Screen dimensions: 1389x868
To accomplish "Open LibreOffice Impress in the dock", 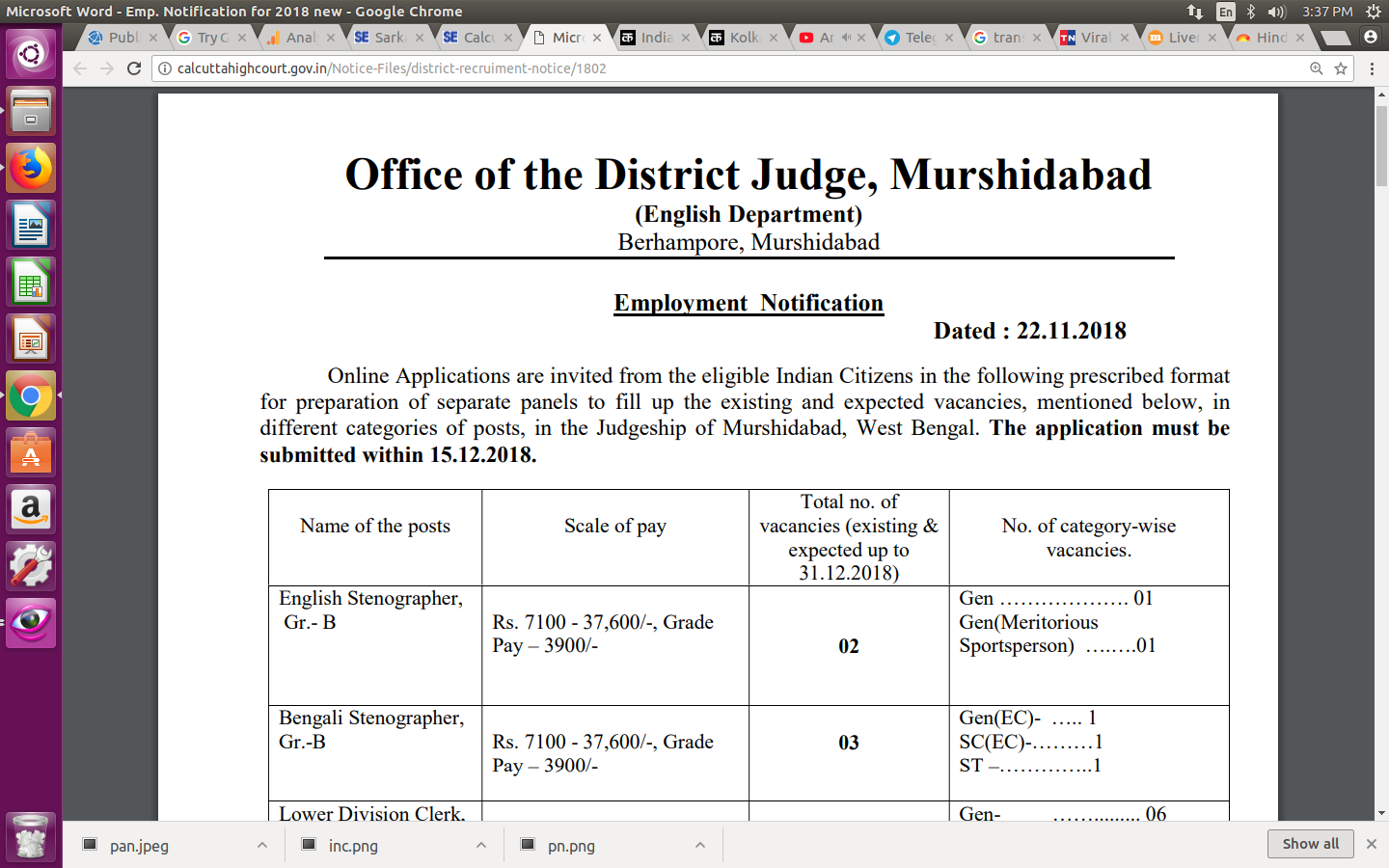I will point(31,339).
